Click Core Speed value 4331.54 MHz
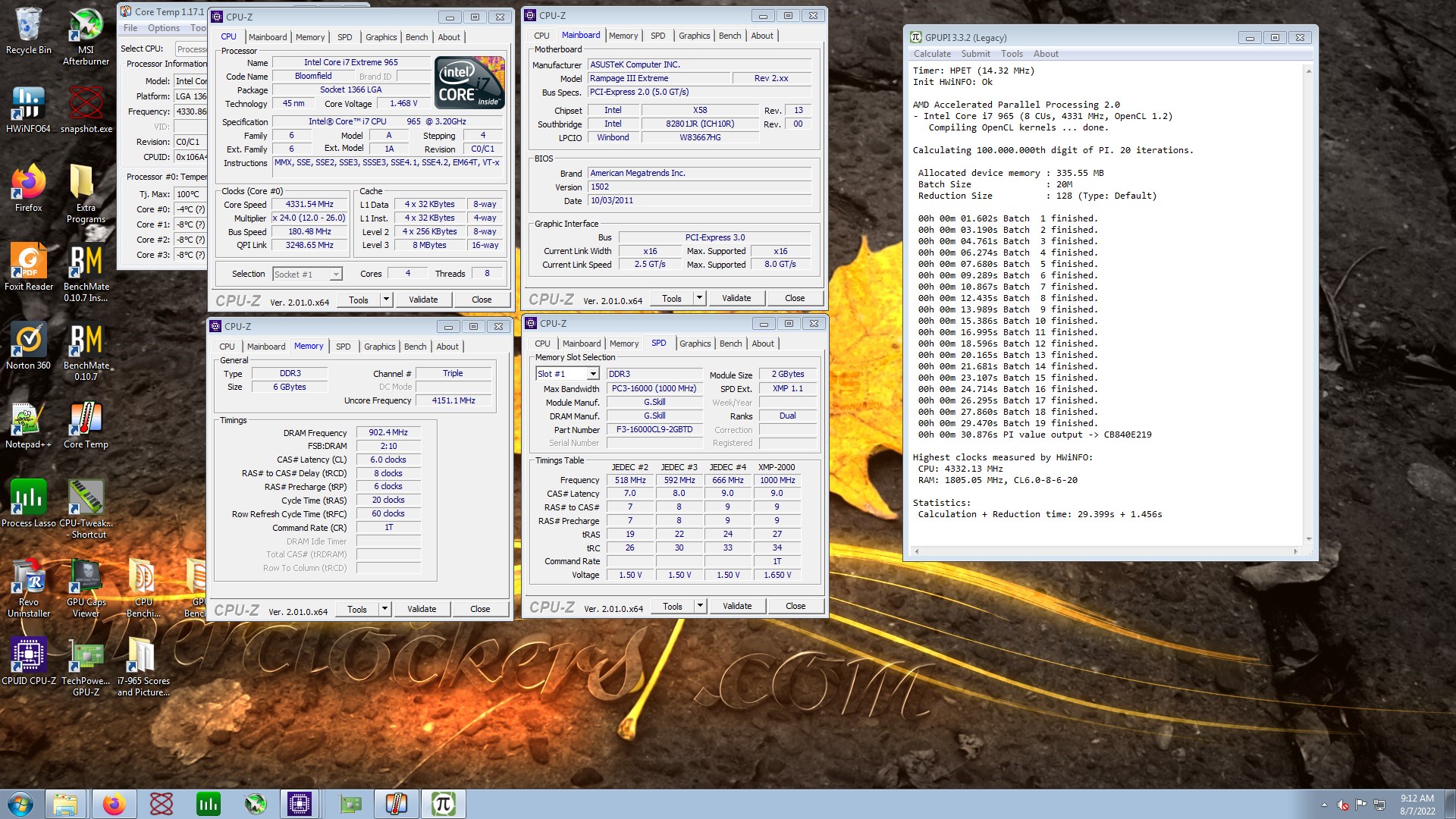The width and height of the screenshot is (1456, 819). point(309,205)
